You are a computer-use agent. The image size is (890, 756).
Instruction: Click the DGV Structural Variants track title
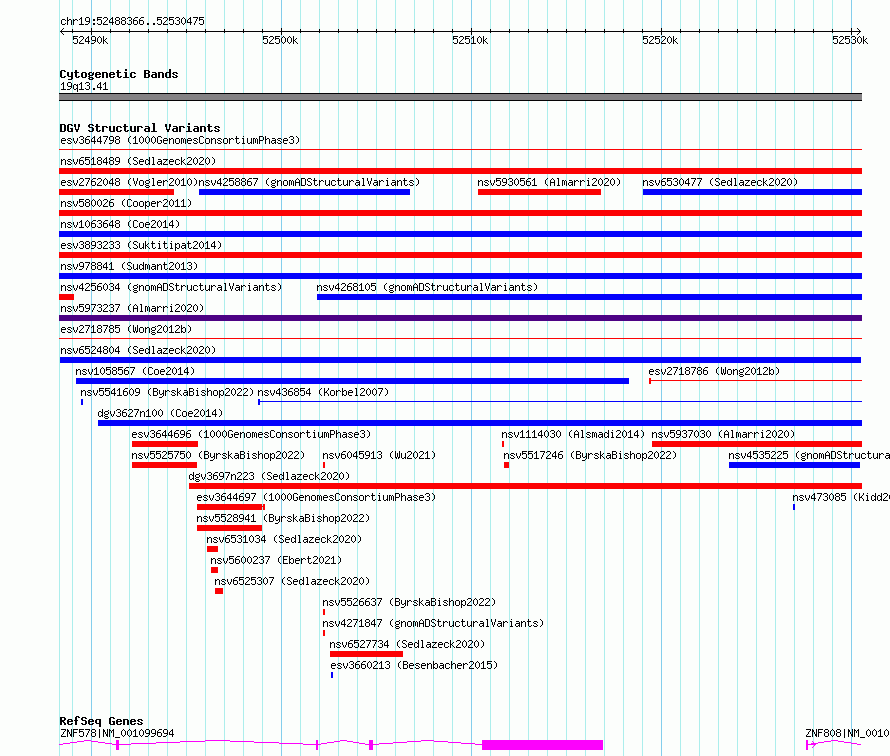[x=140, y=128]
